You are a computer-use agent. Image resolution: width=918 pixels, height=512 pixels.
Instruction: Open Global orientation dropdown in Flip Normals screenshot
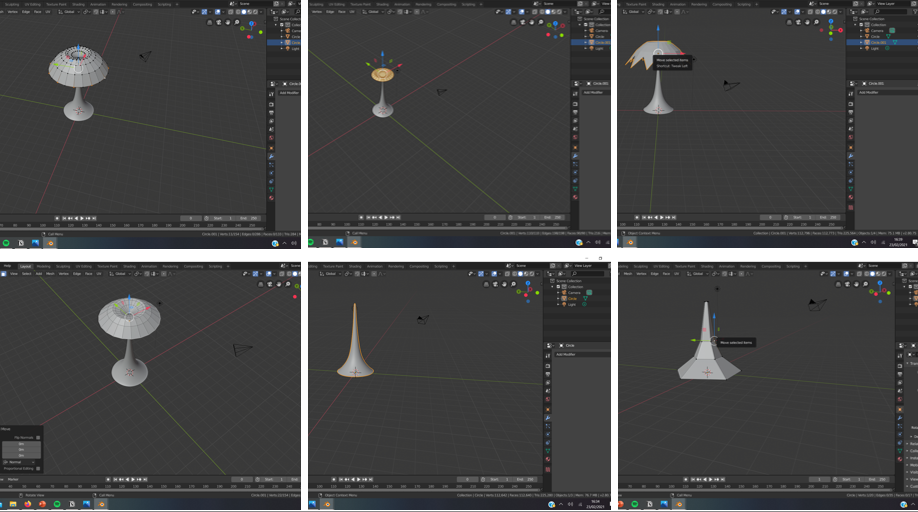click(x=121, y=274)
